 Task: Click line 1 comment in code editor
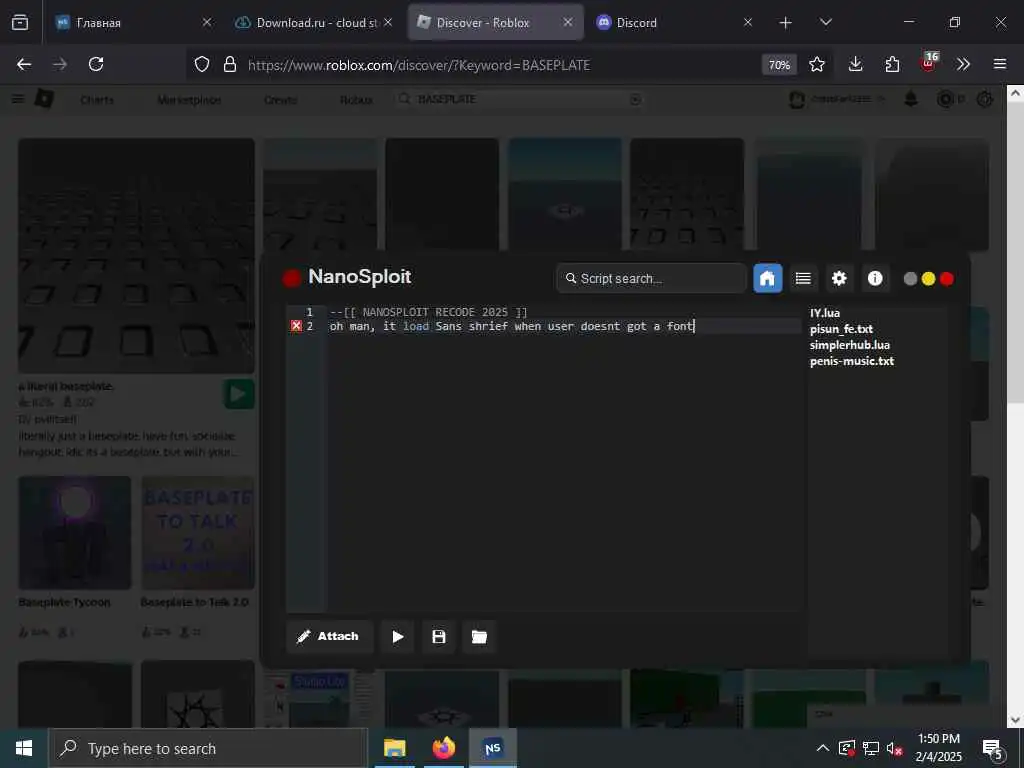[x=428, y=312]
